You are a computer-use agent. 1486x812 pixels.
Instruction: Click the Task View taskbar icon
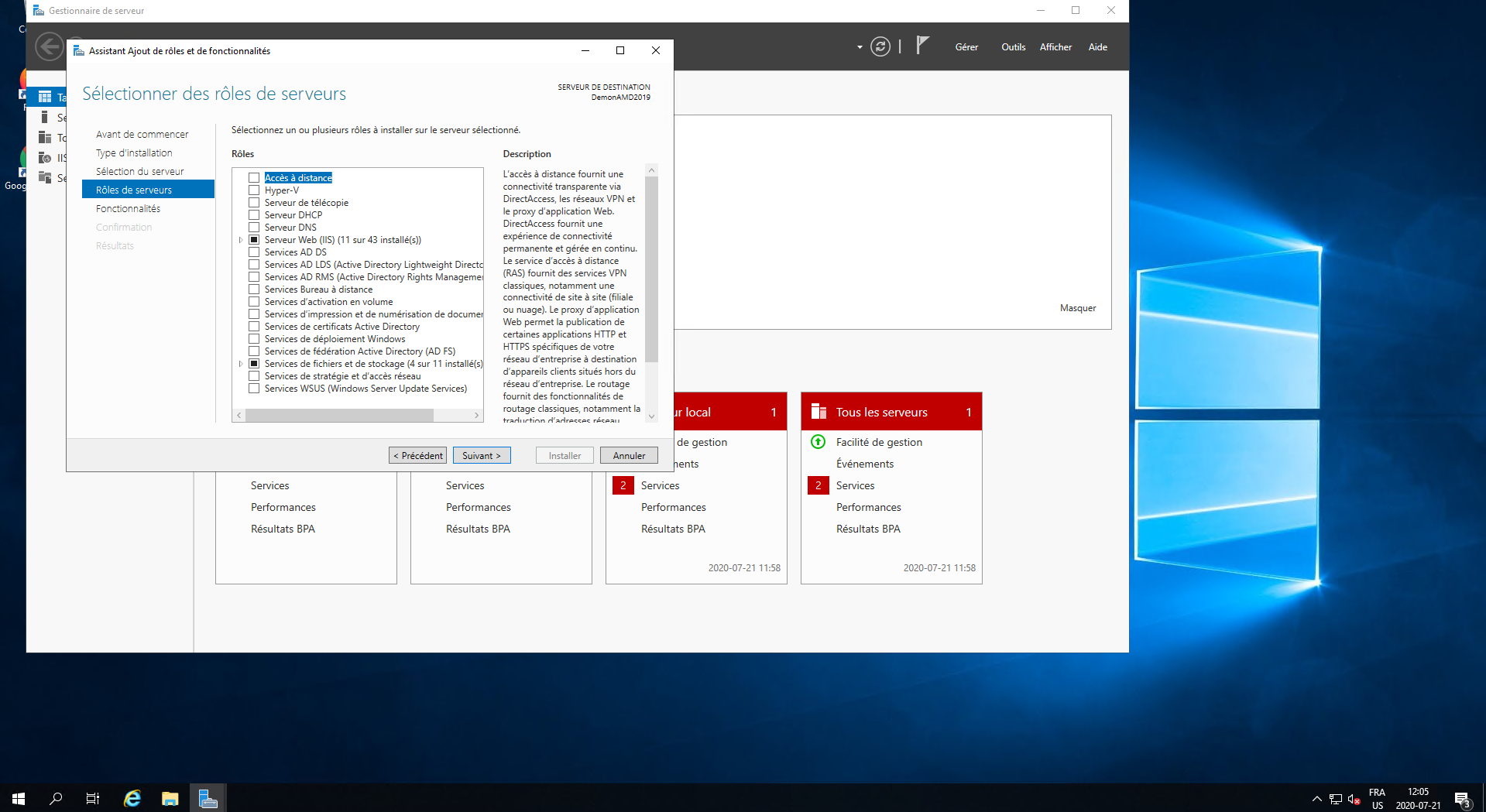[x=93, y=798]
